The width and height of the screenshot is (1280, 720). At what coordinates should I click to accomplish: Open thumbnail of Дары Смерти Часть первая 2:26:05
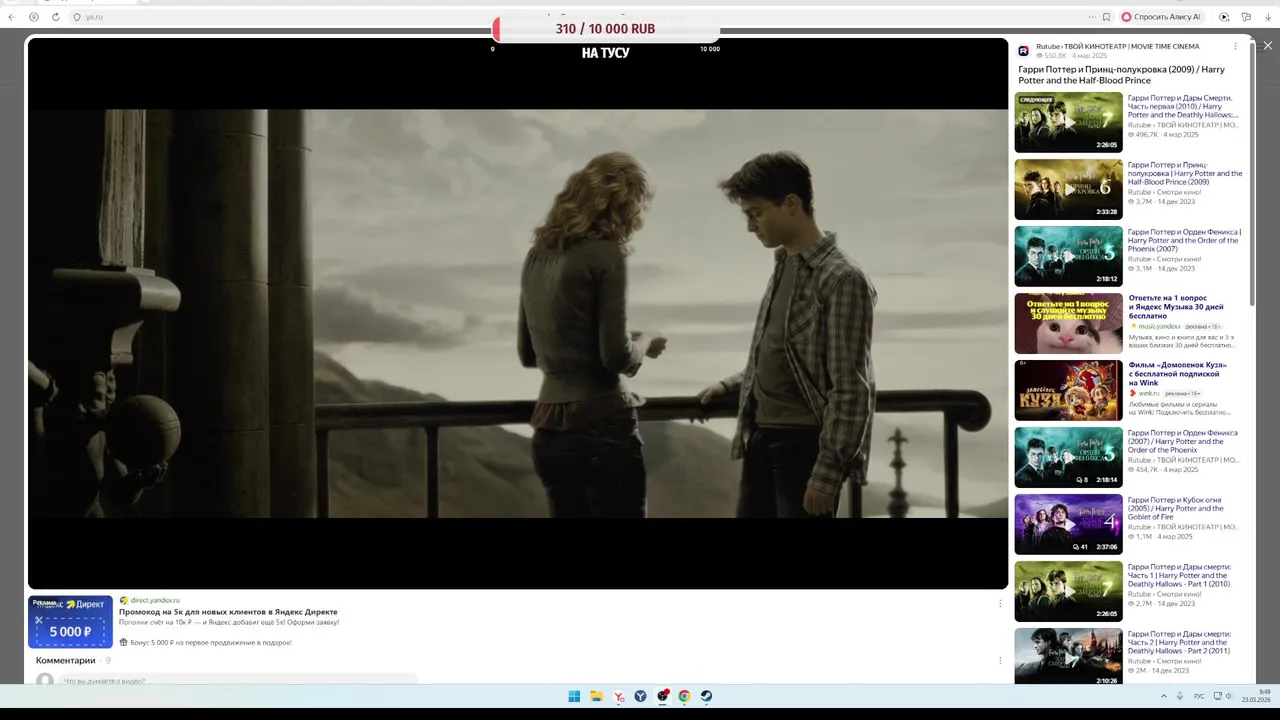pyautogui.click(x=1068, y=122)
